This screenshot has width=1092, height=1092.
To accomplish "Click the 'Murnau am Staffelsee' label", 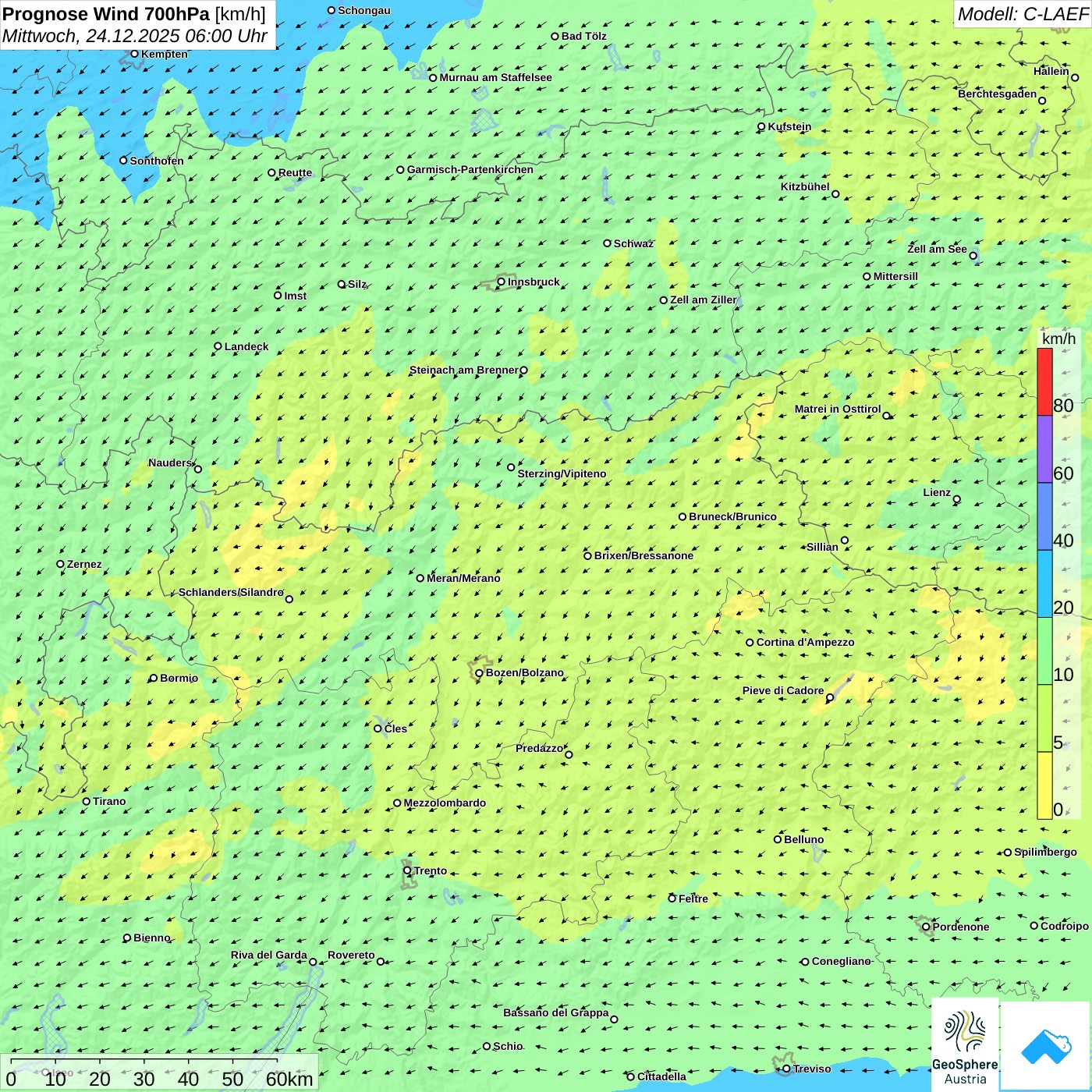I will point(495,77).
